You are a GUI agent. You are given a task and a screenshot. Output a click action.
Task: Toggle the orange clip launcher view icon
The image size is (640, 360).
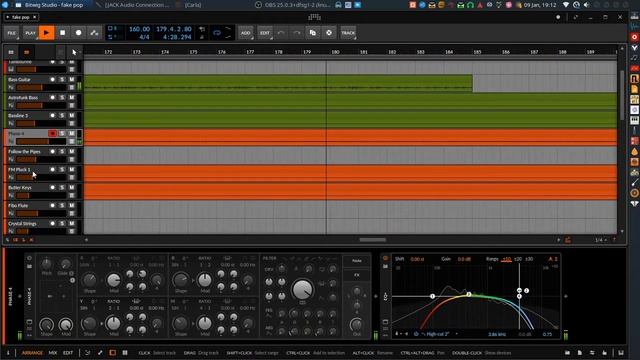[27, 52]
